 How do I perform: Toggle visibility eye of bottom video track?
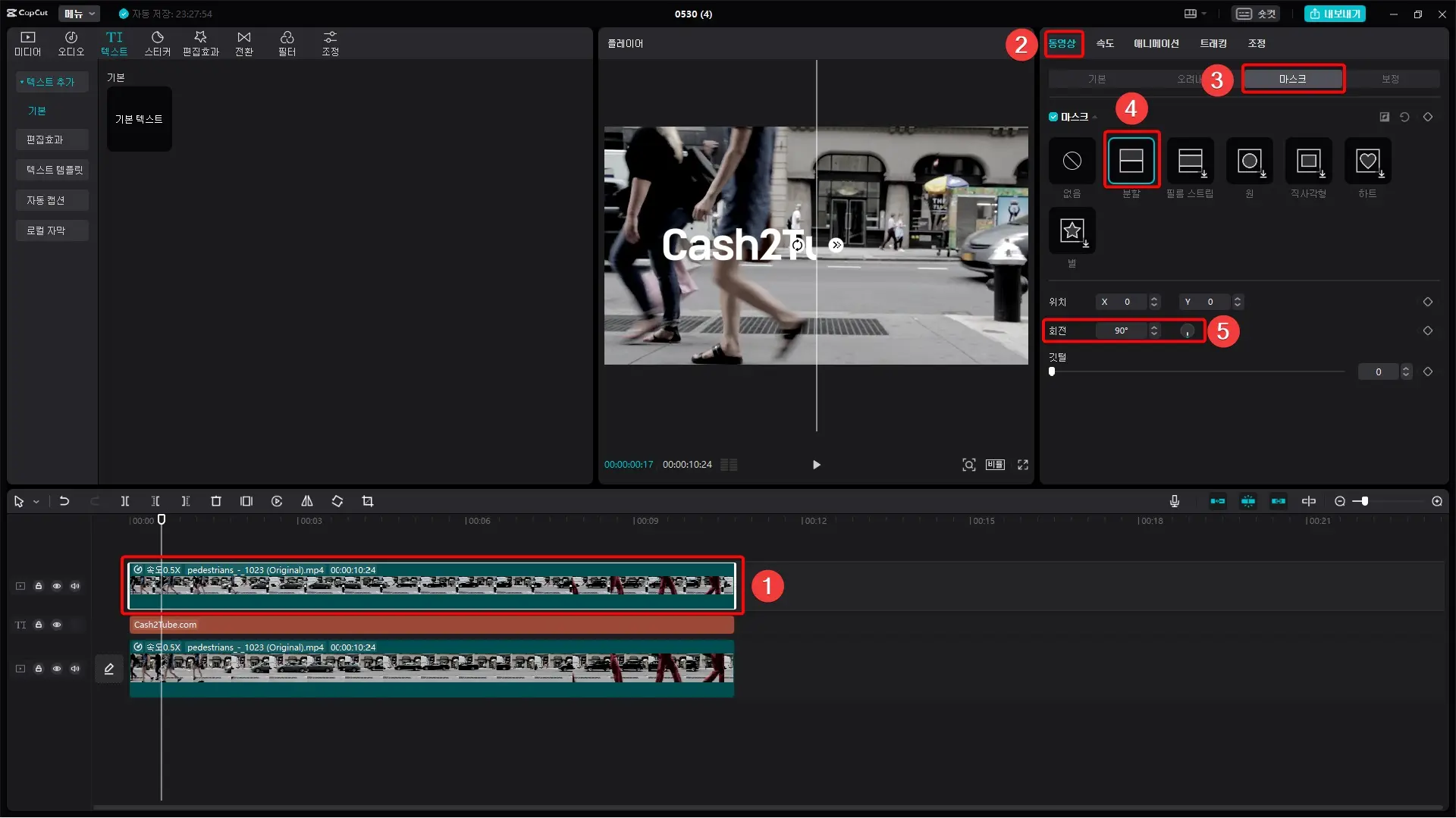[57, 669]
